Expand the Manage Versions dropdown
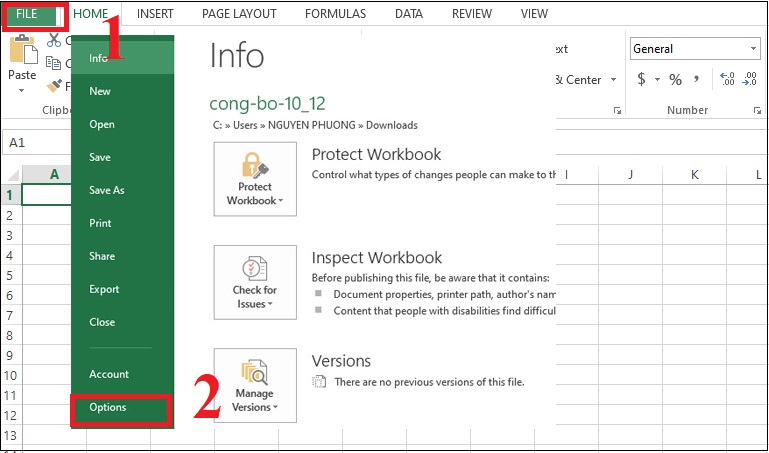Screen dimensions: 769x453 click(x=255, y=385)
